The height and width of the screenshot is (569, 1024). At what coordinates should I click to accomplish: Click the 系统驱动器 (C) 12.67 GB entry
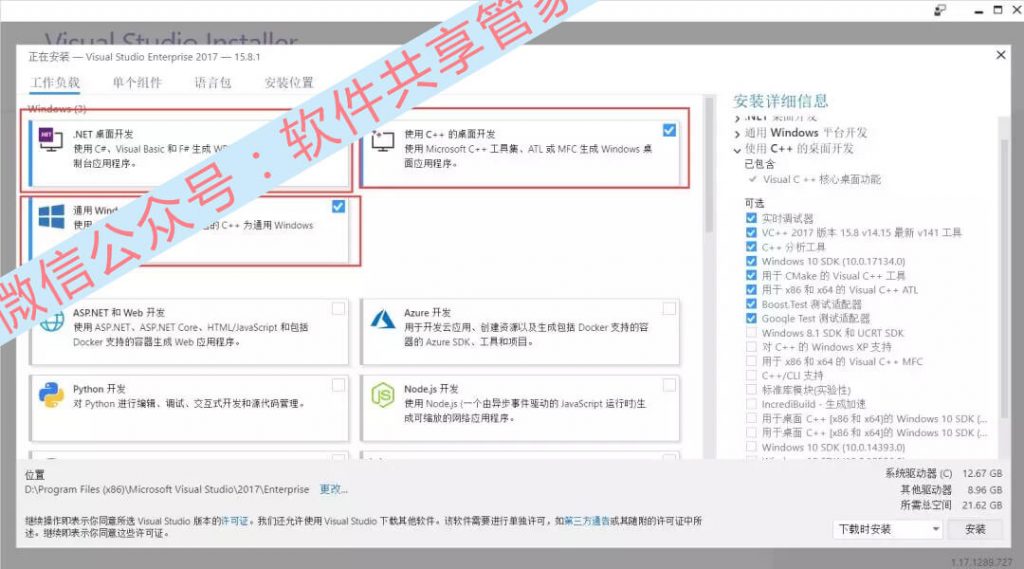(x=944, y=474)
